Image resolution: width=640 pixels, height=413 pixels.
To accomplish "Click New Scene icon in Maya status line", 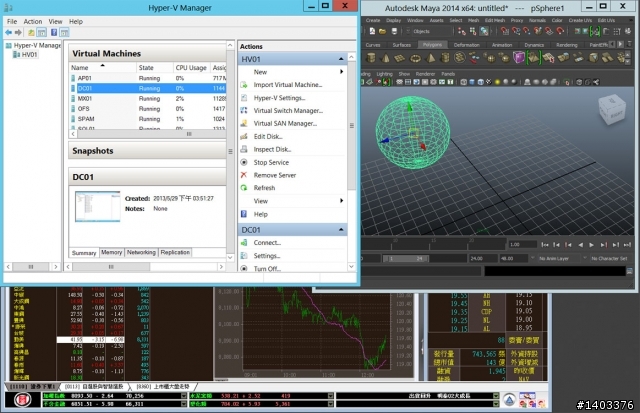I will pyautogui.click(x=372, y=31).
